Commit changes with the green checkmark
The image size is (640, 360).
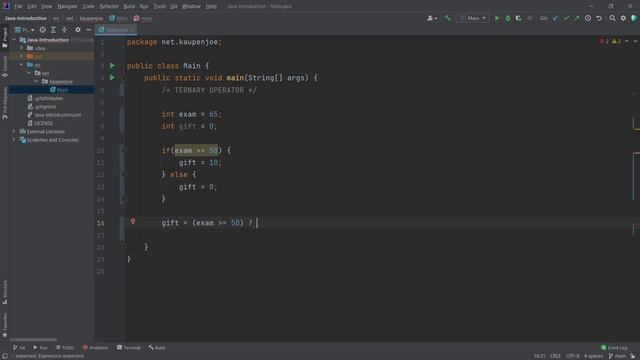point(566,18)
